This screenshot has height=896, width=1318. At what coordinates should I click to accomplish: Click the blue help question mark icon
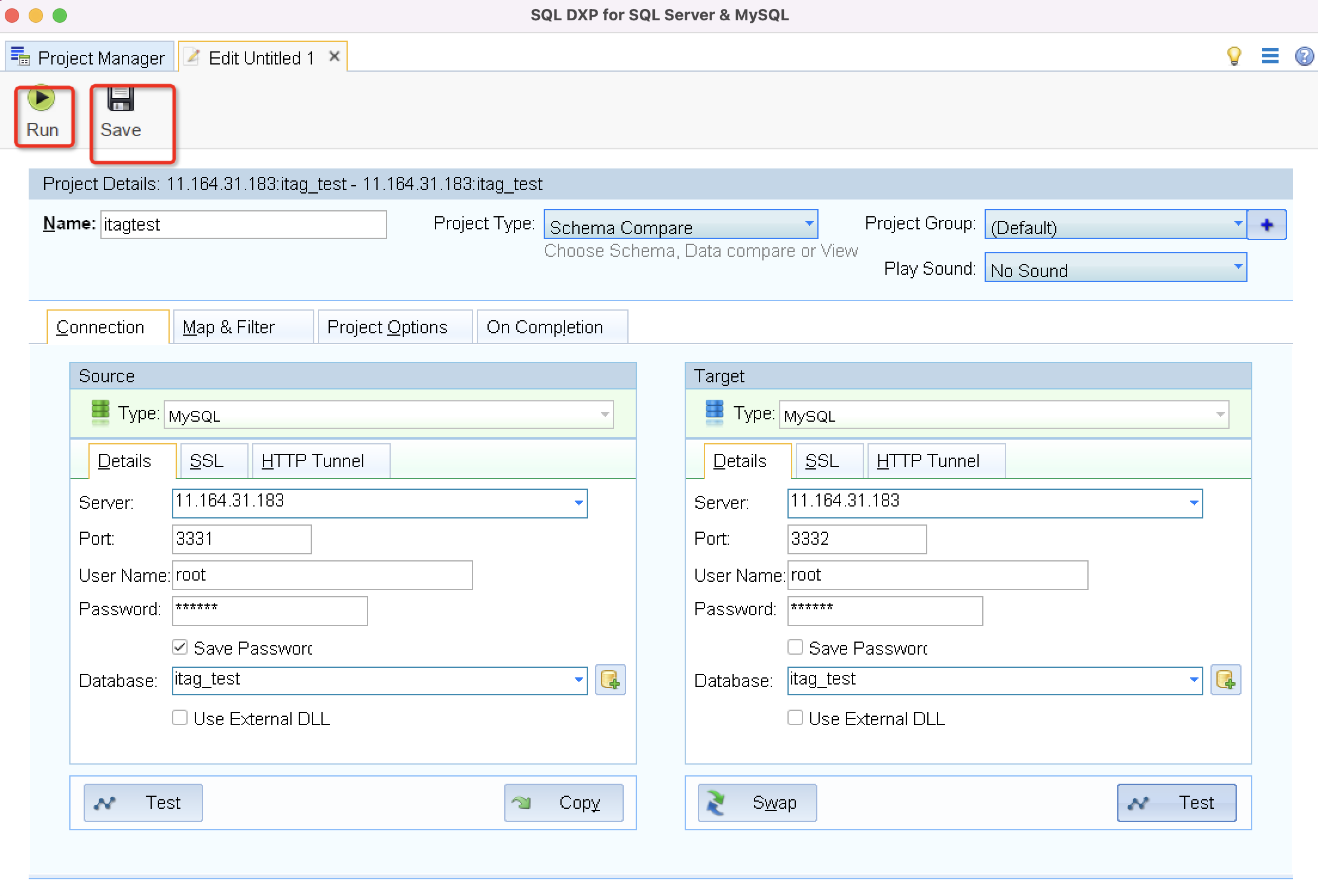pos(1304,56)
